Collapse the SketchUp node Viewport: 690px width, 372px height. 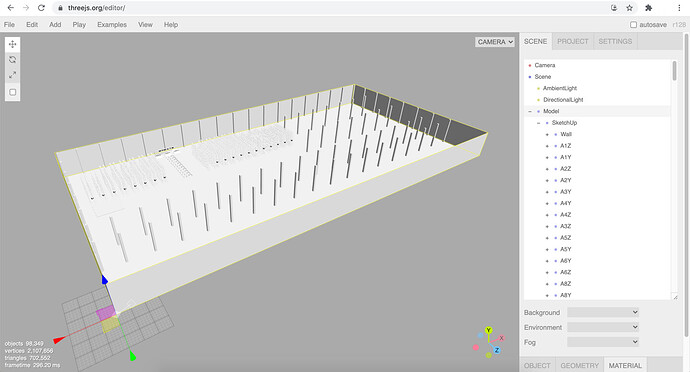(538, 123)
